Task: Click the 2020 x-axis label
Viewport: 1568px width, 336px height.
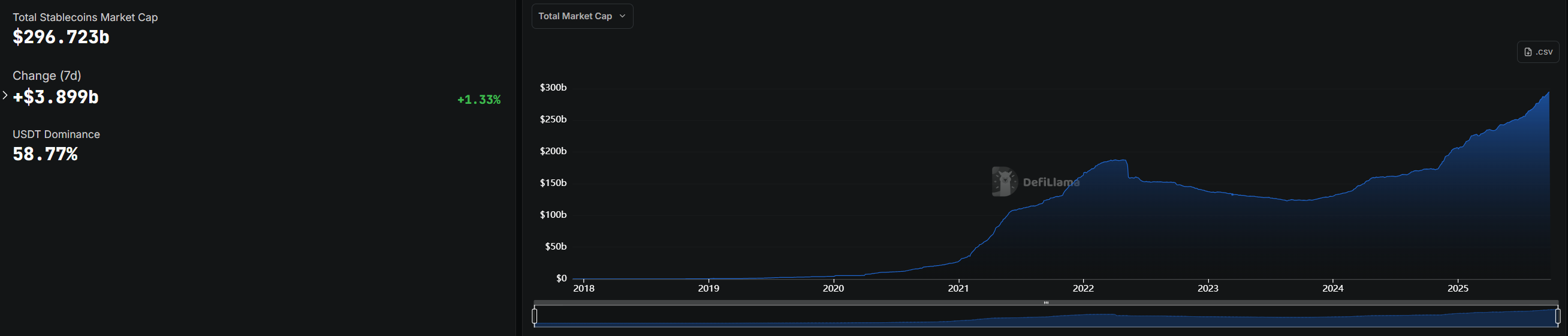Action: (x=833, y=289)
